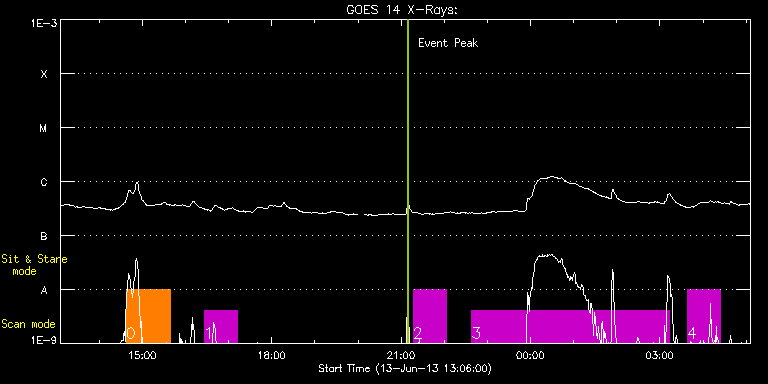Click the 'Sit & Stare mode' label
This screenshot has width=768, height=384.
click(x=34, y=265)
